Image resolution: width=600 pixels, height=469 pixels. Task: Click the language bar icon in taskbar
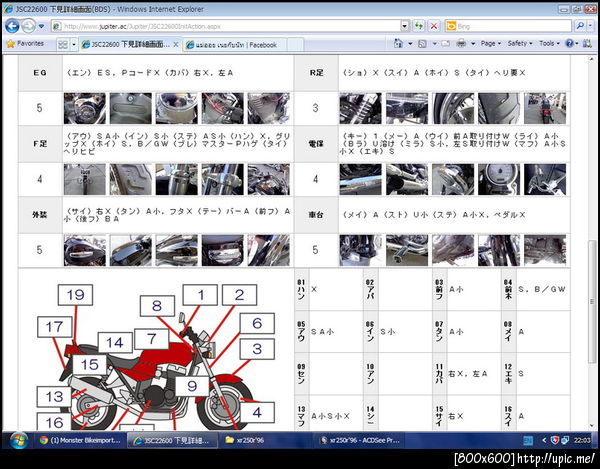528,441
